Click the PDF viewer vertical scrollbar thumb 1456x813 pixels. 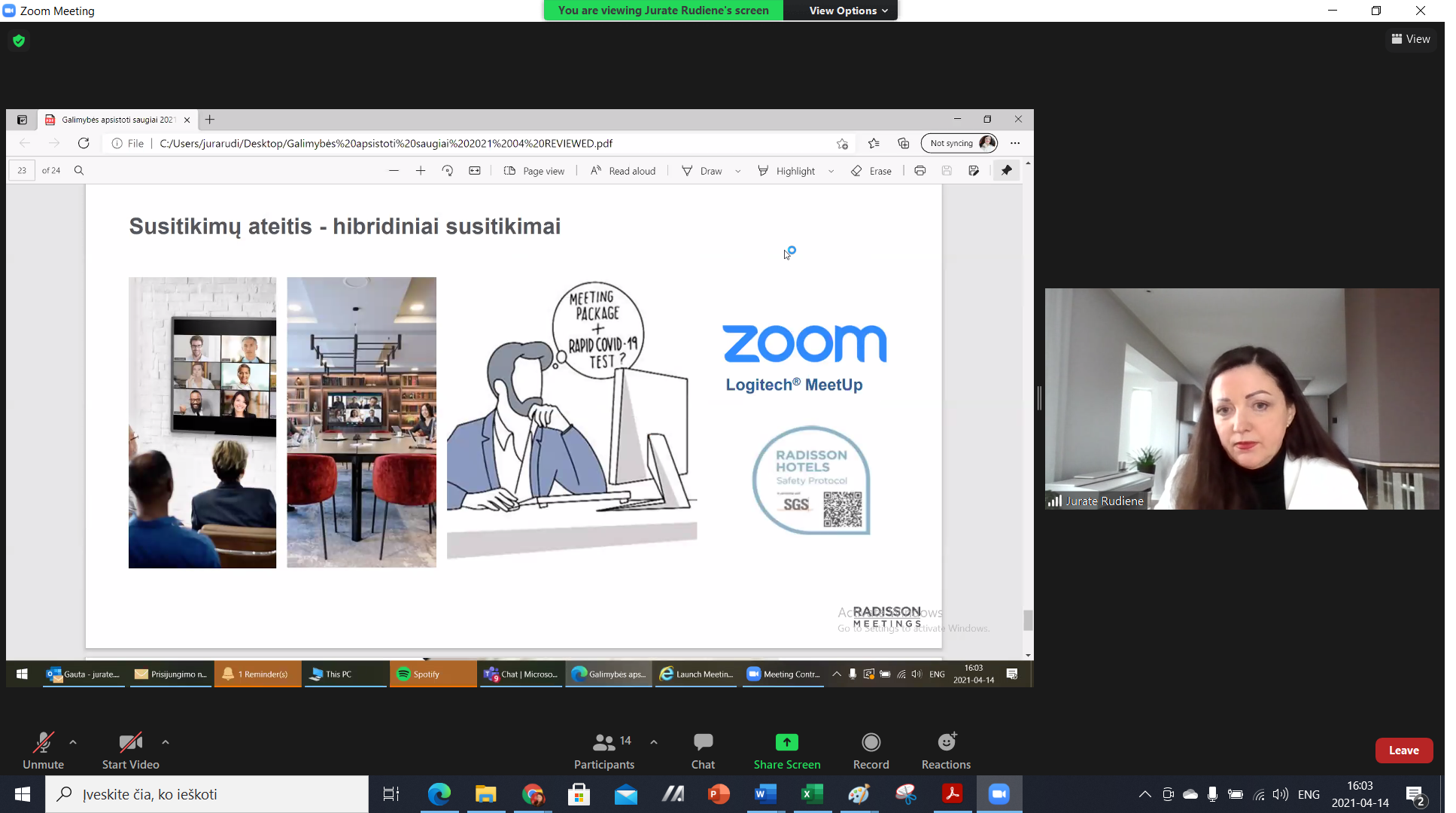pyautogui.click(x=1028, y=620)
